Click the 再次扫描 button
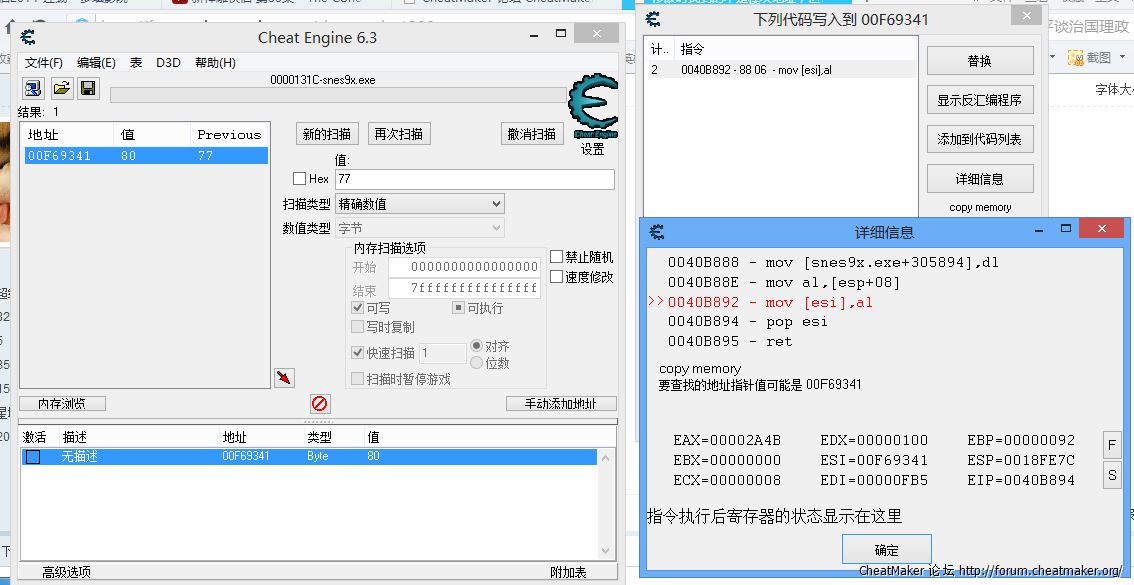This screenshot has height=585, width=1134. (x=398, y=134)
